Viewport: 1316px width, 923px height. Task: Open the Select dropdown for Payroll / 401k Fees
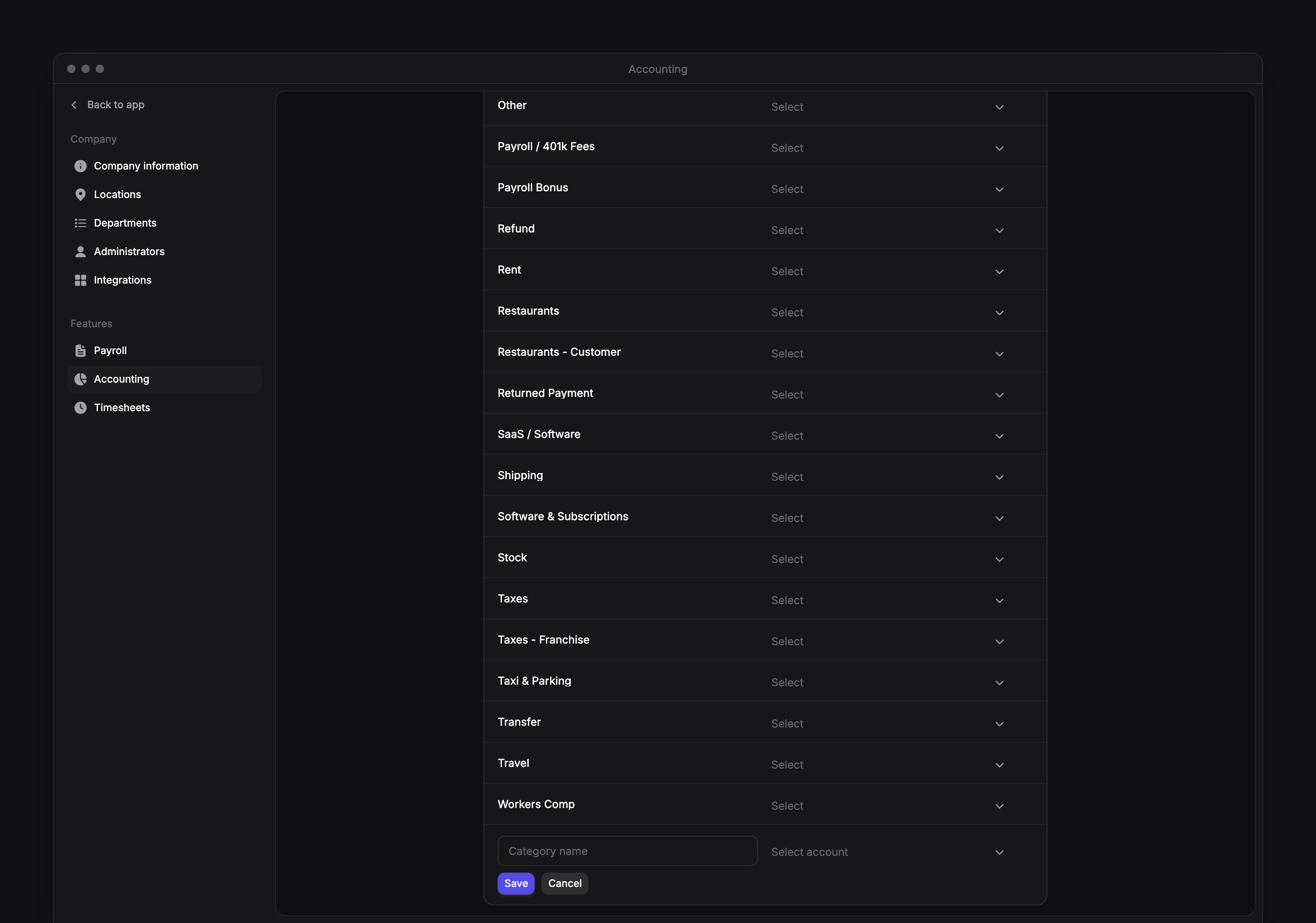887,149
